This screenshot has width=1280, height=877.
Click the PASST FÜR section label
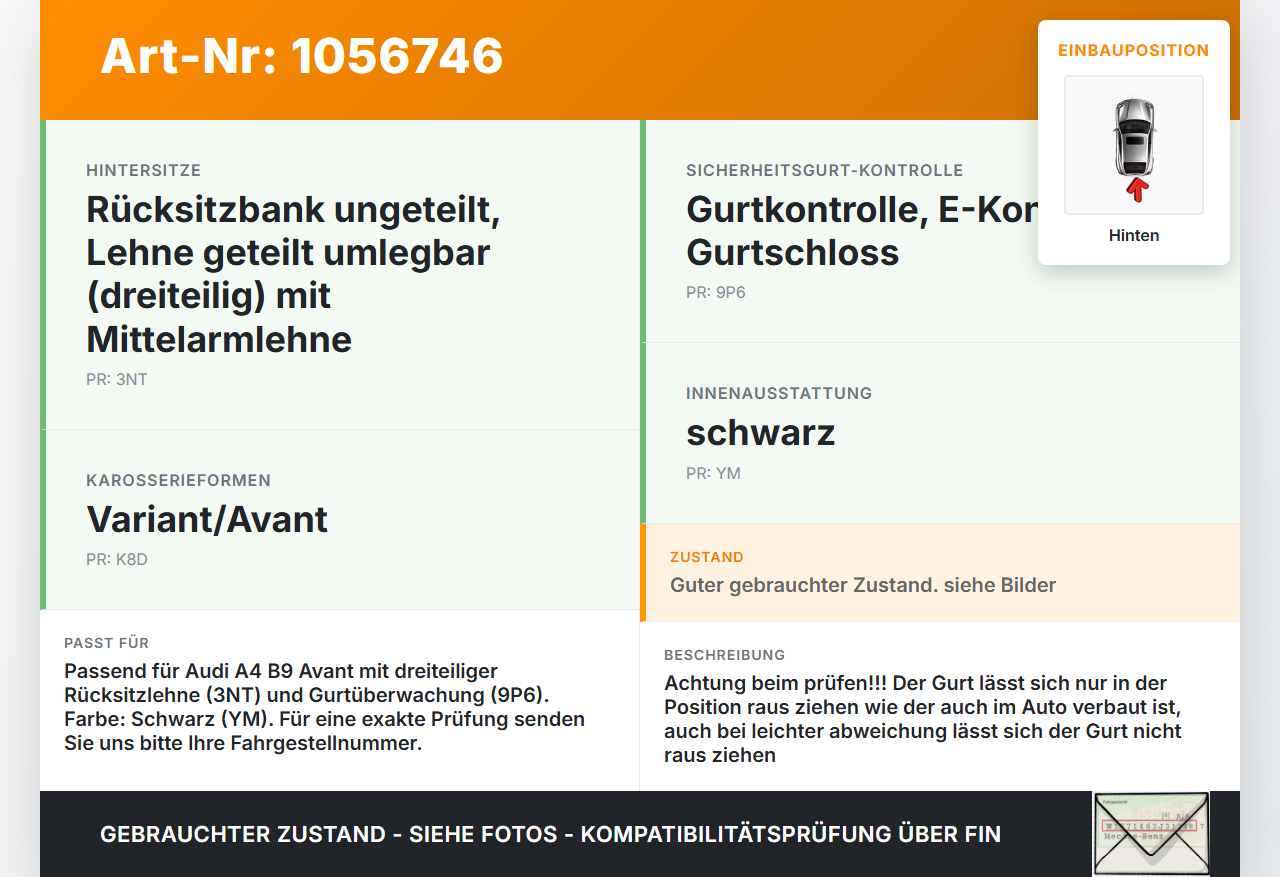click(x=106, y=643)
